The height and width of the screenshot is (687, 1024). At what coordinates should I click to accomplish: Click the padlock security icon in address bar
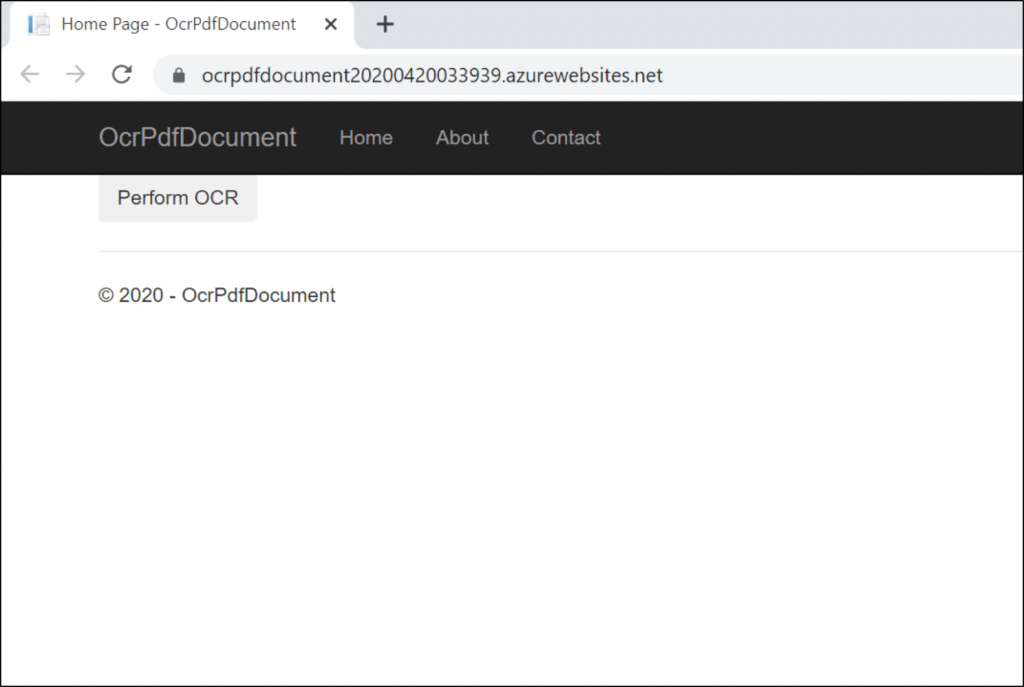tap(177, 75)
